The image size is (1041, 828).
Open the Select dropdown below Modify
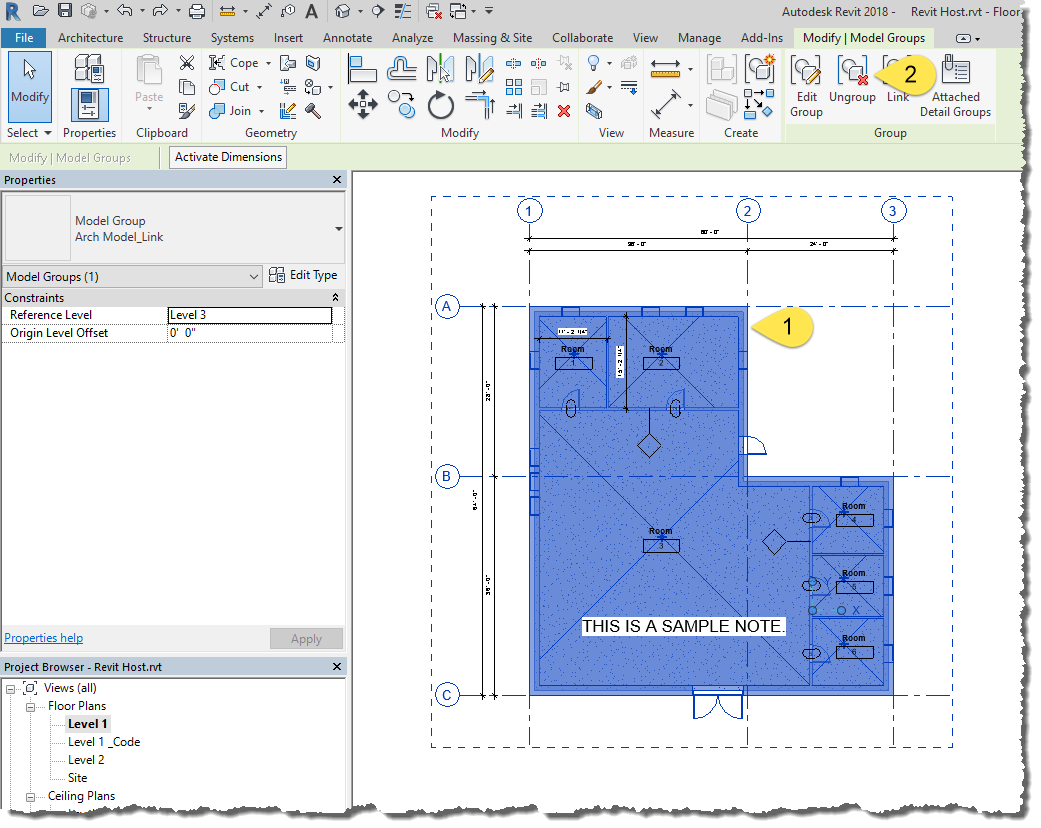pos(29,132)
